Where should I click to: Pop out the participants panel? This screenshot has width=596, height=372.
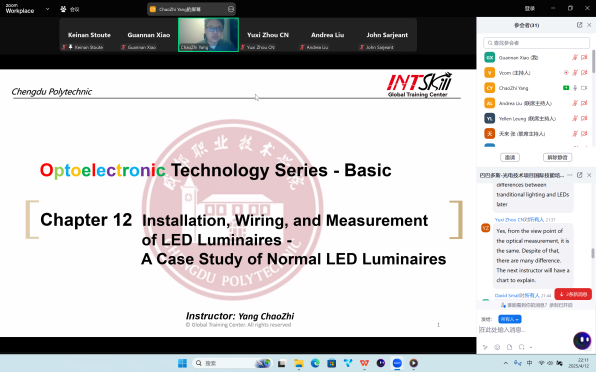click(x=579, y=25)
